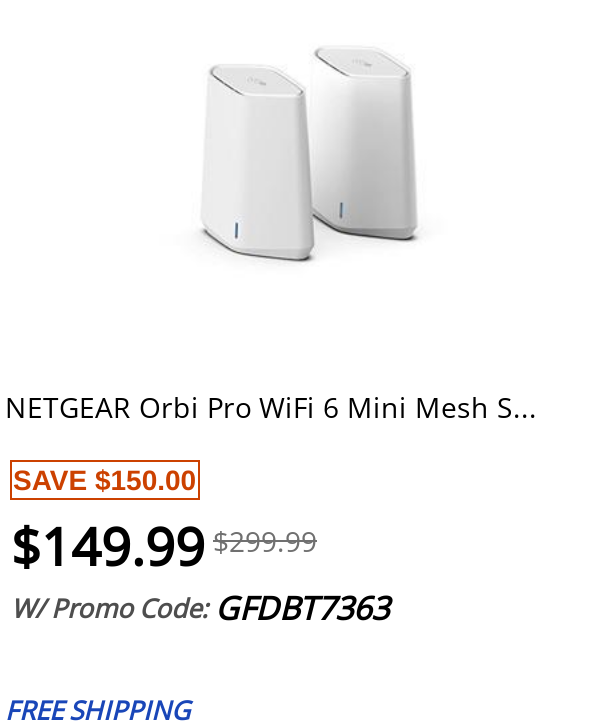
Task: Click the W/ Promo Code label
Action: (x=111, y=608)
